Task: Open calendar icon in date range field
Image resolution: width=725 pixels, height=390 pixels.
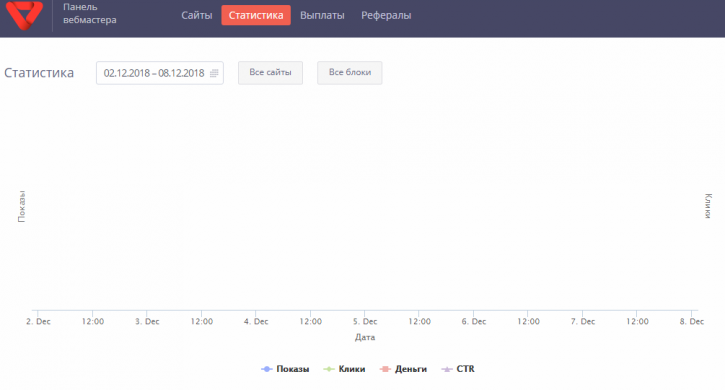Action: pyautogui.click(x=214, y=73)
